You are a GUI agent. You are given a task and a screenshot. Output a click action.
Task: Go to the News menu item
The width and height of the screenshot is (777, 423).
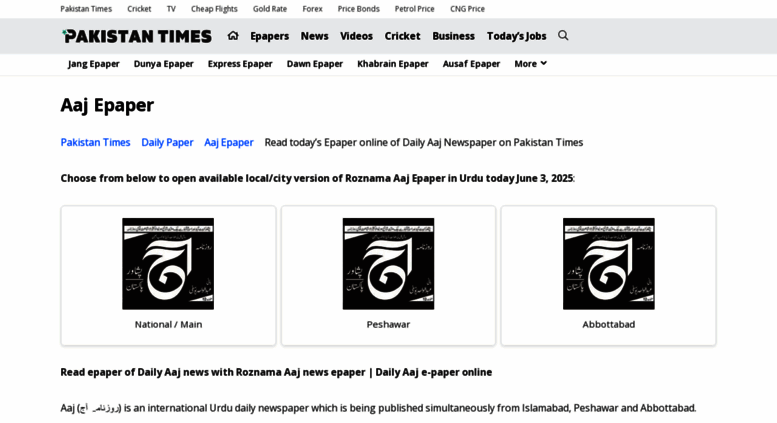tap(314, 36)
